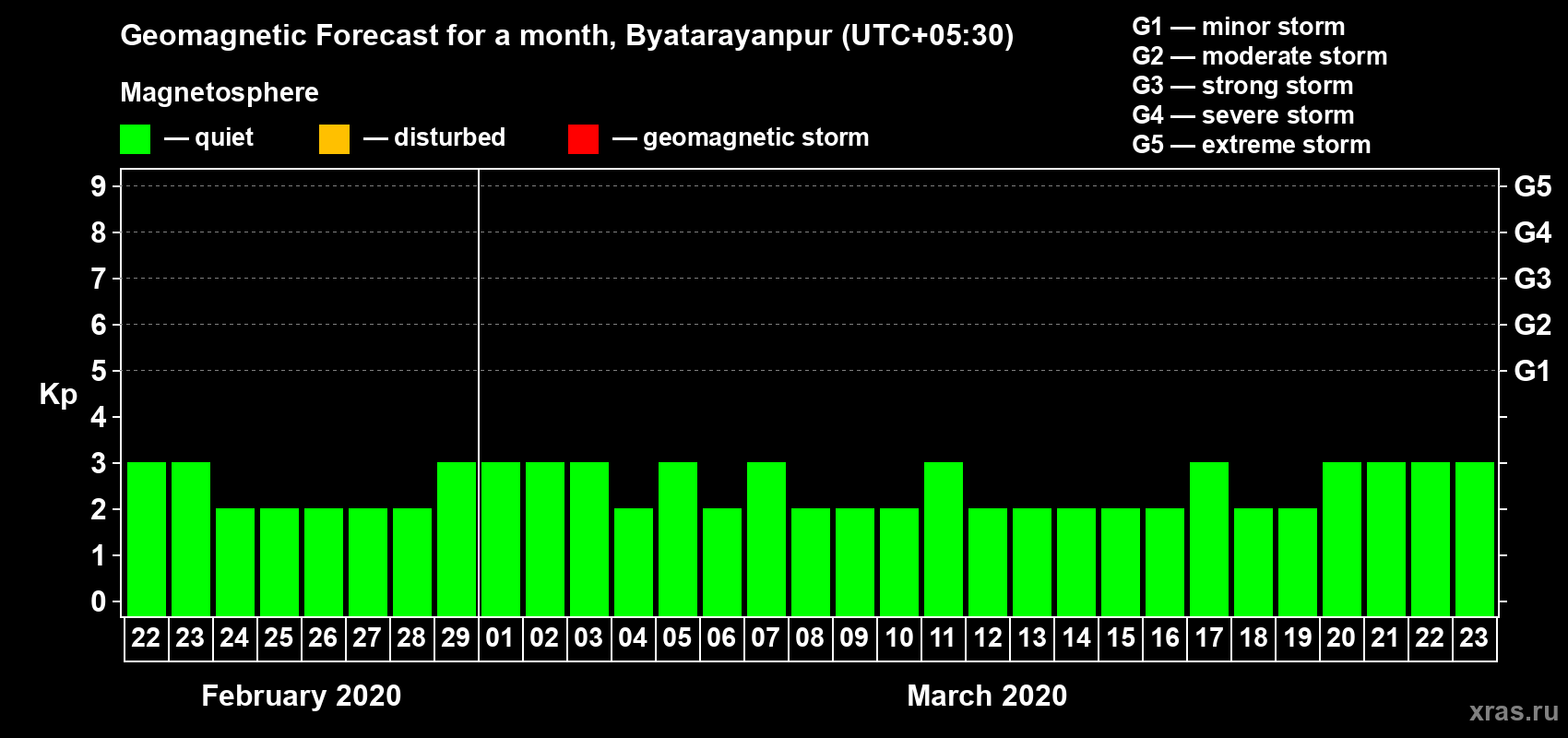Image resolution: width=1568 pixels, height=738 pixels.
Task: Click the date label 03 on the axis
Action: tap(588, 637)
